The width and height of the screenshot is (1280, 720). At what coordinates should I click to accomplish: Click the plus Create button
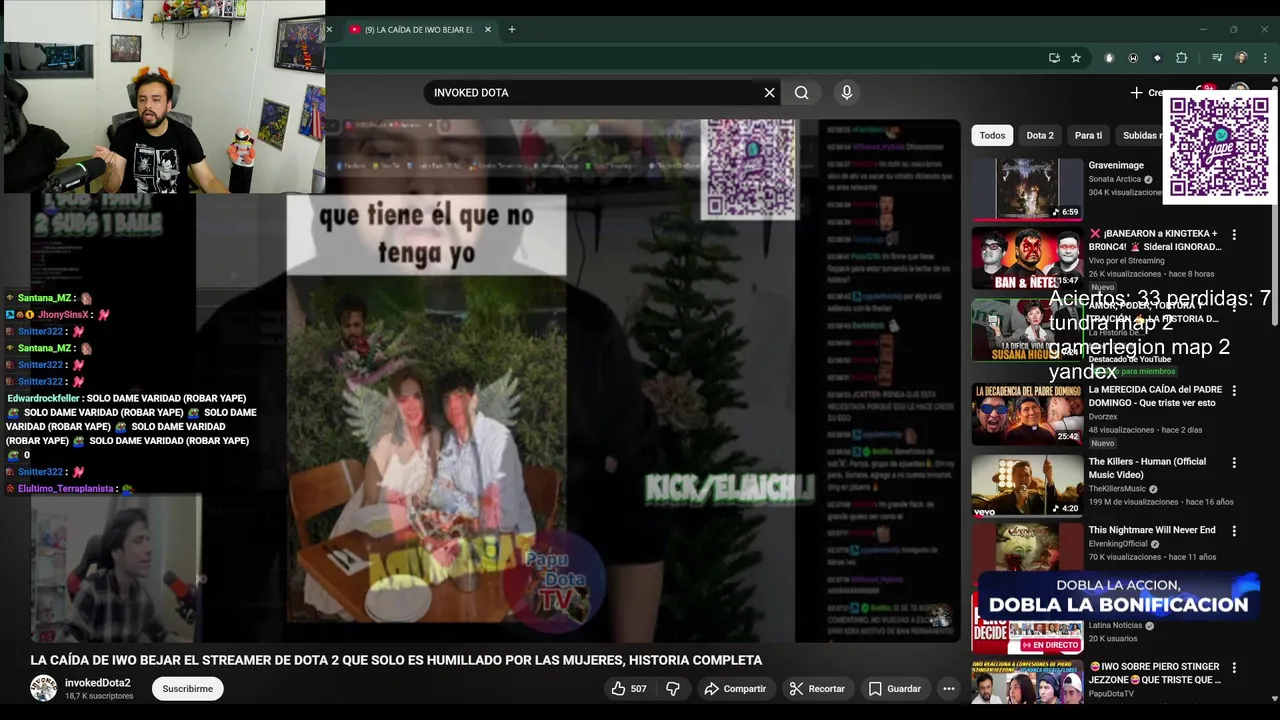(1146, 92)
